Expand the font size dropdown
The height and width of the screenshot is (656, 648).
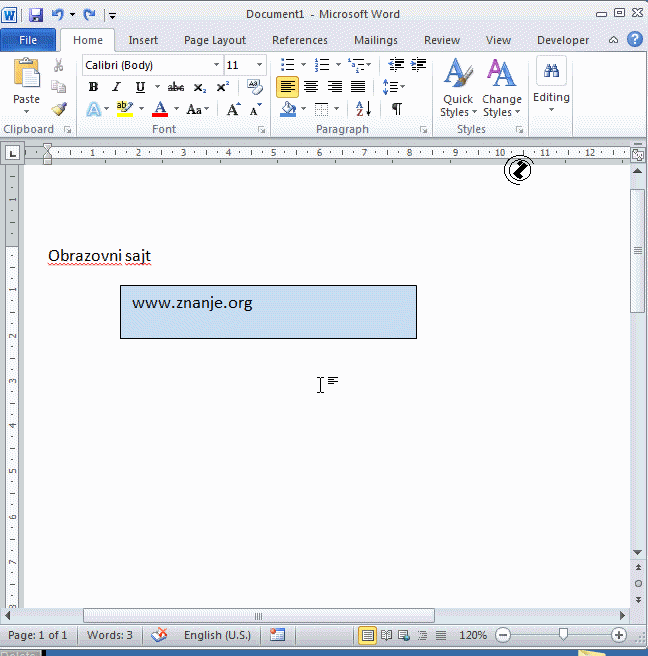point(259,65)
